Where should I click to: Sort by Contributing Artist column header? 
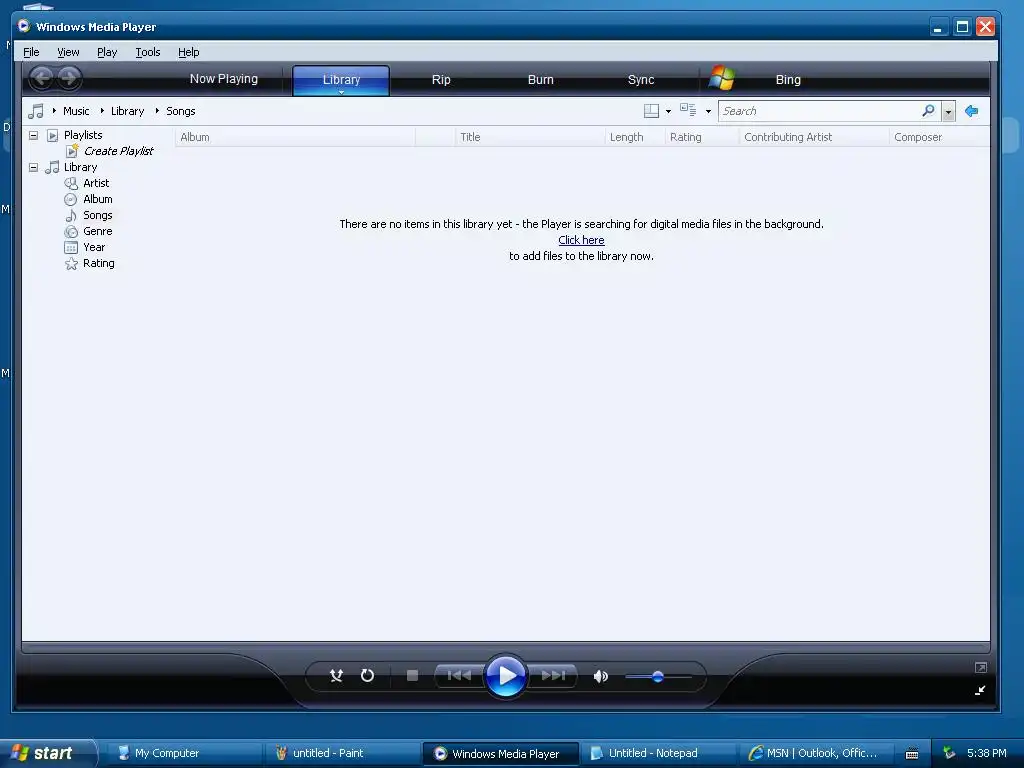tap(814, 137)
